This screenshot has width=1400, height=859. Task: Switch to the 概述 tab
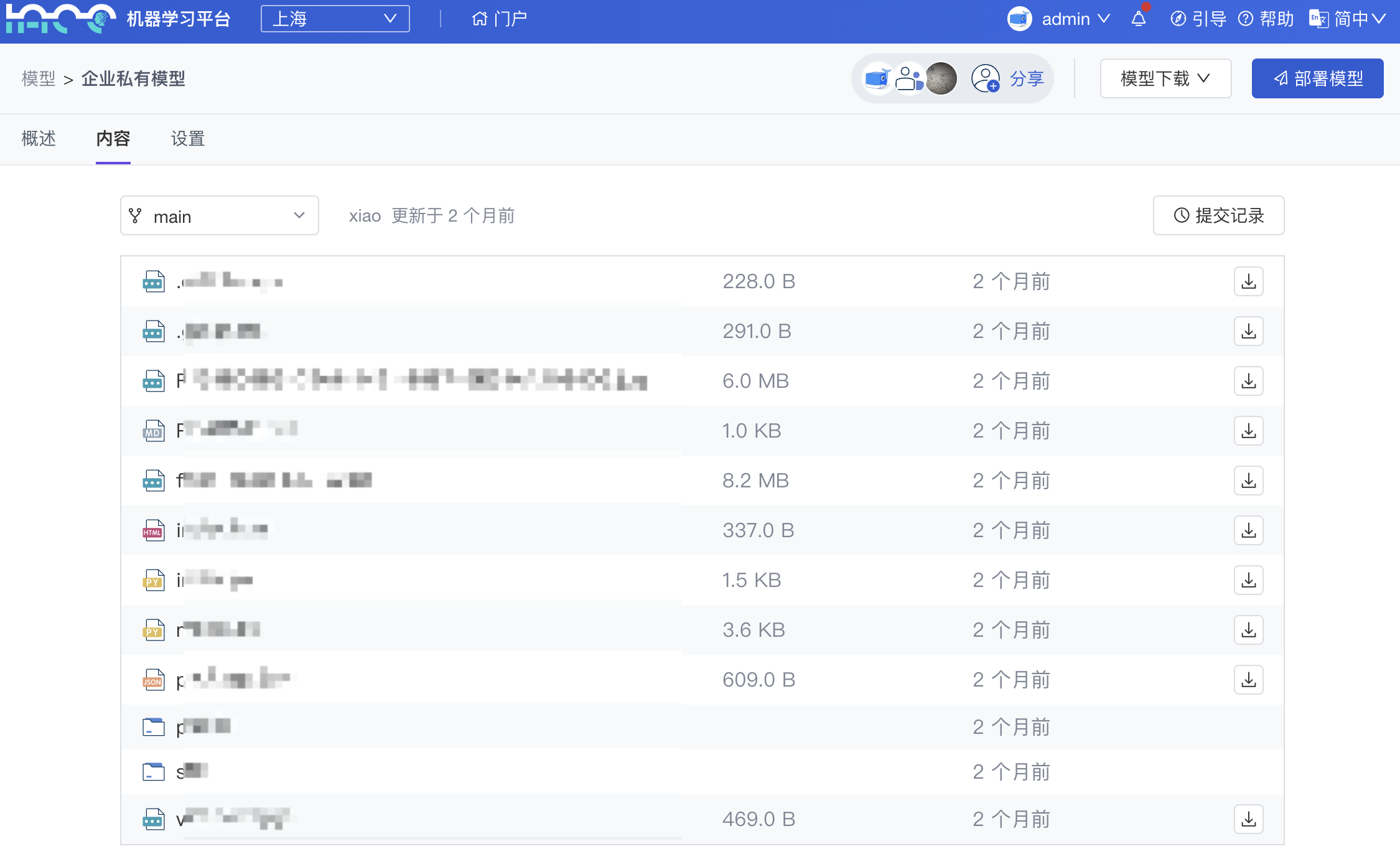point(39,138)
